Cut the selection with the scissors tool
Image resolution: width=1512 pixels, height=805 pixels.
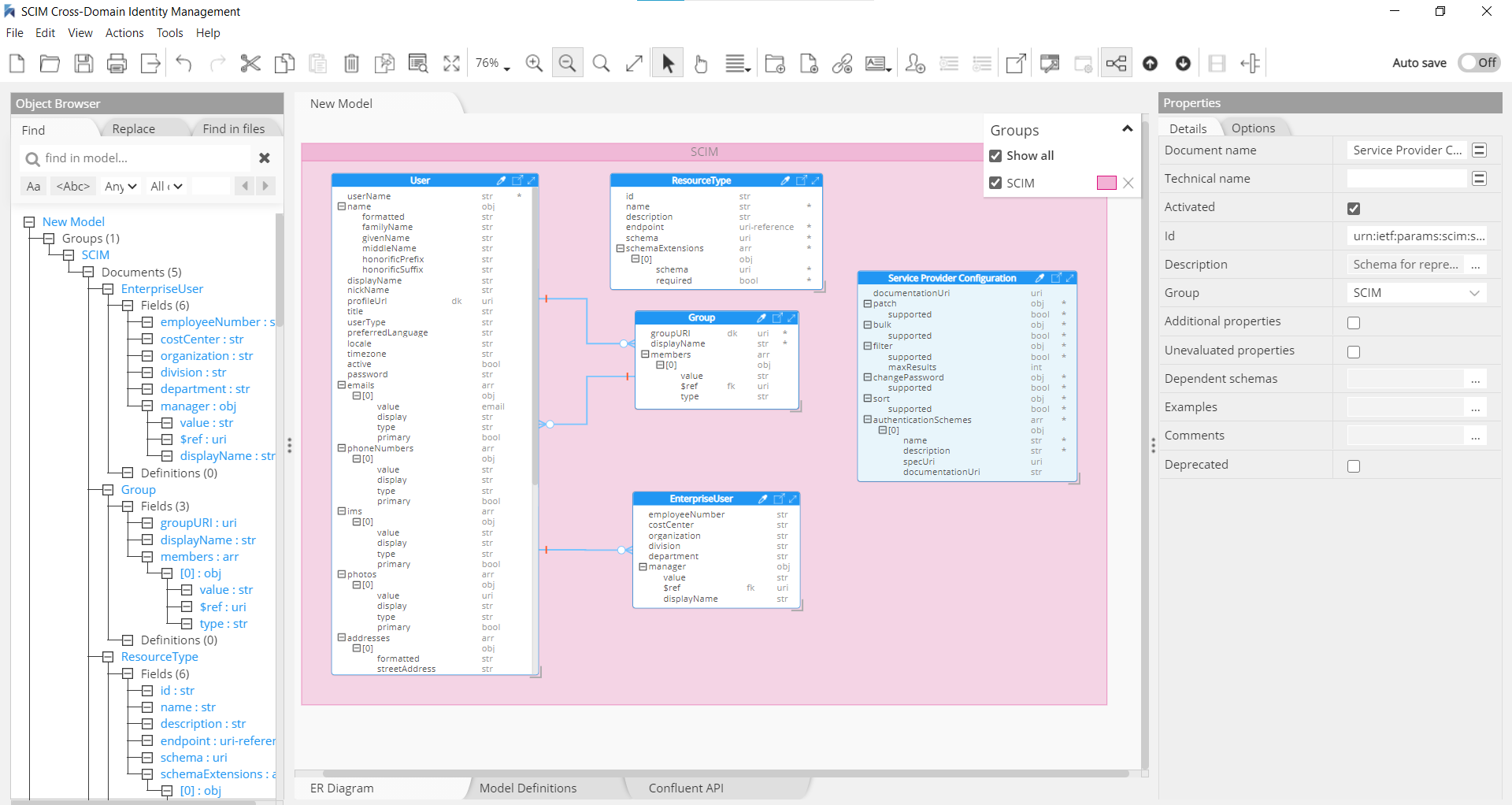(x=250, y=63)
